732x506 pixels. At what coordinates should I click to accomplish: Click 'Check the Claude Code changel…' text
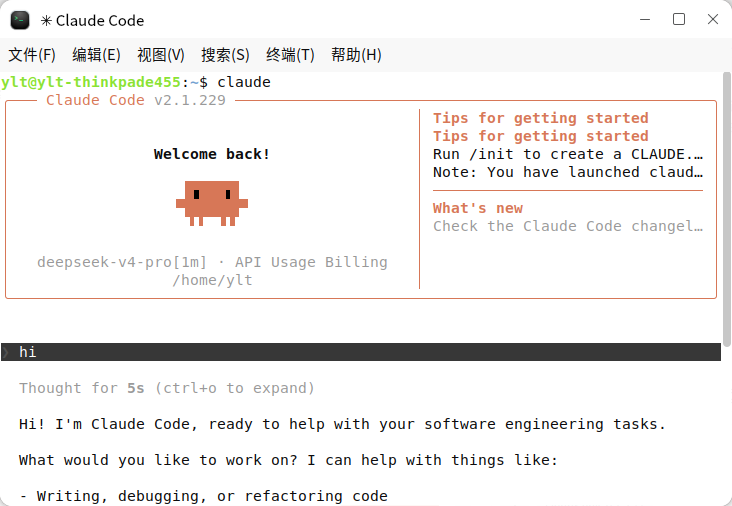[568, 226]
